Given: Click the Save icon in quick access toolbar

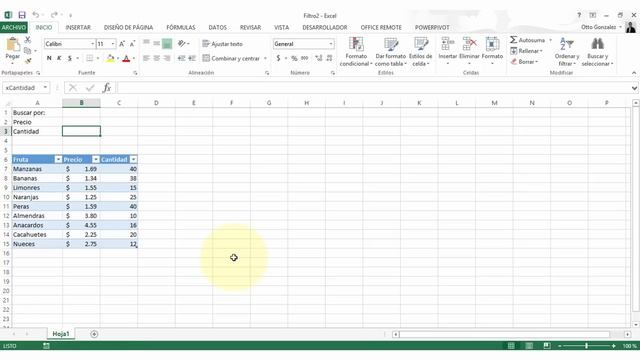Looking at the screenshot, I should click(22, 15).
